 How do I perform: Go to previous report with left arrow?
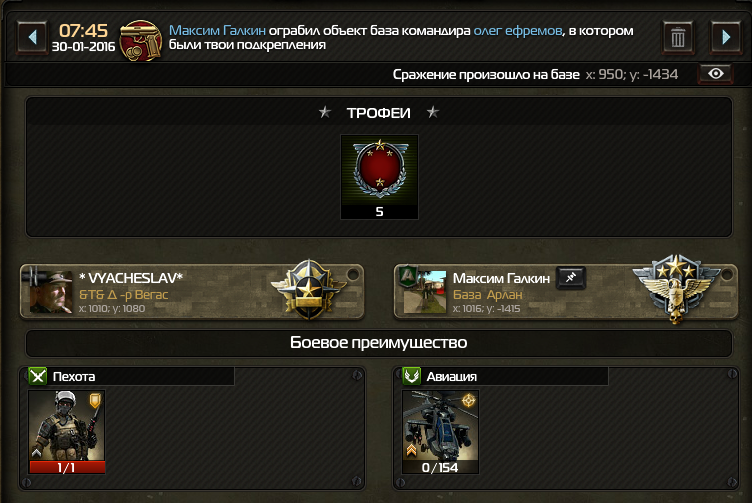tap(32, 37)
